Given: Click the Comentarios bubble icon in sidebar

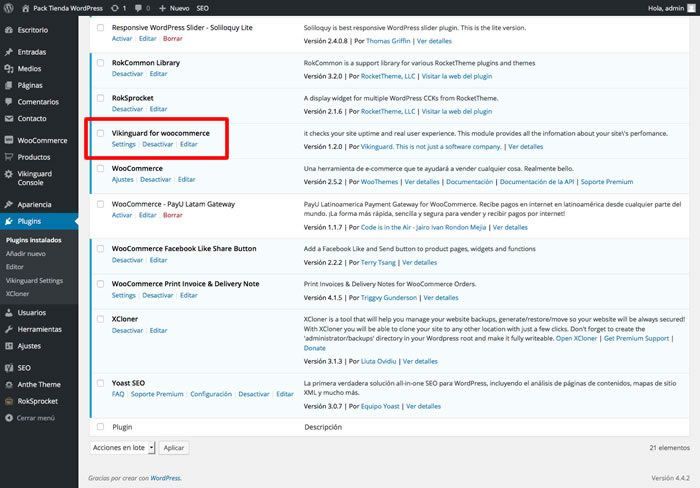Looking at the screenshot, I should [x=9, y=101].
